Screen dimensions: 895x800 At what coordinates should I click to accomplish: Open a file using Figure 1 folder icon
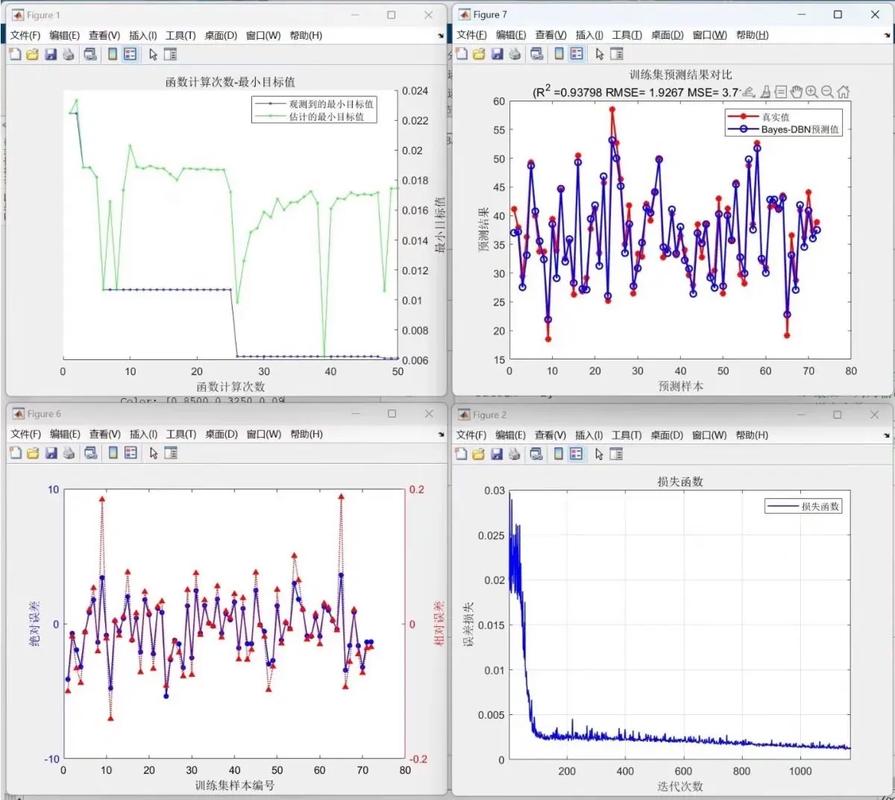coord(34,55)
